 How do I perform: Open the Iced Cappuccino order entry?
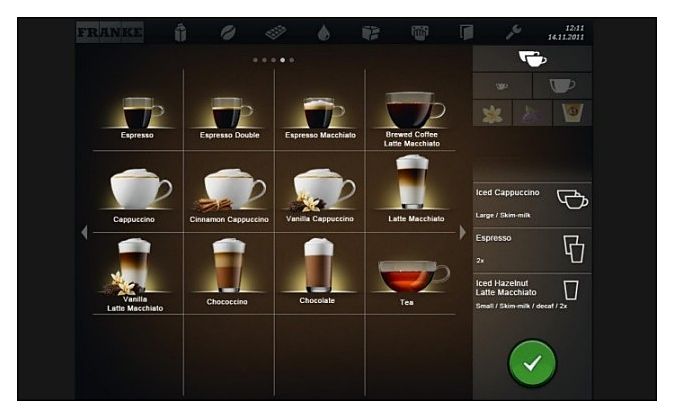point(532,203)
